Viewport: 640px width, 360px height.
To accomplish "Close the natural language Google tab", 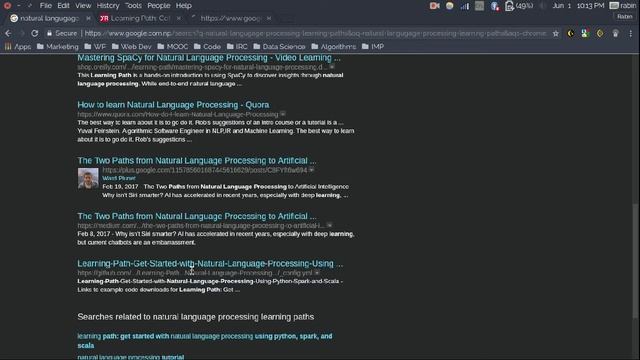I will tap(88, 18).
